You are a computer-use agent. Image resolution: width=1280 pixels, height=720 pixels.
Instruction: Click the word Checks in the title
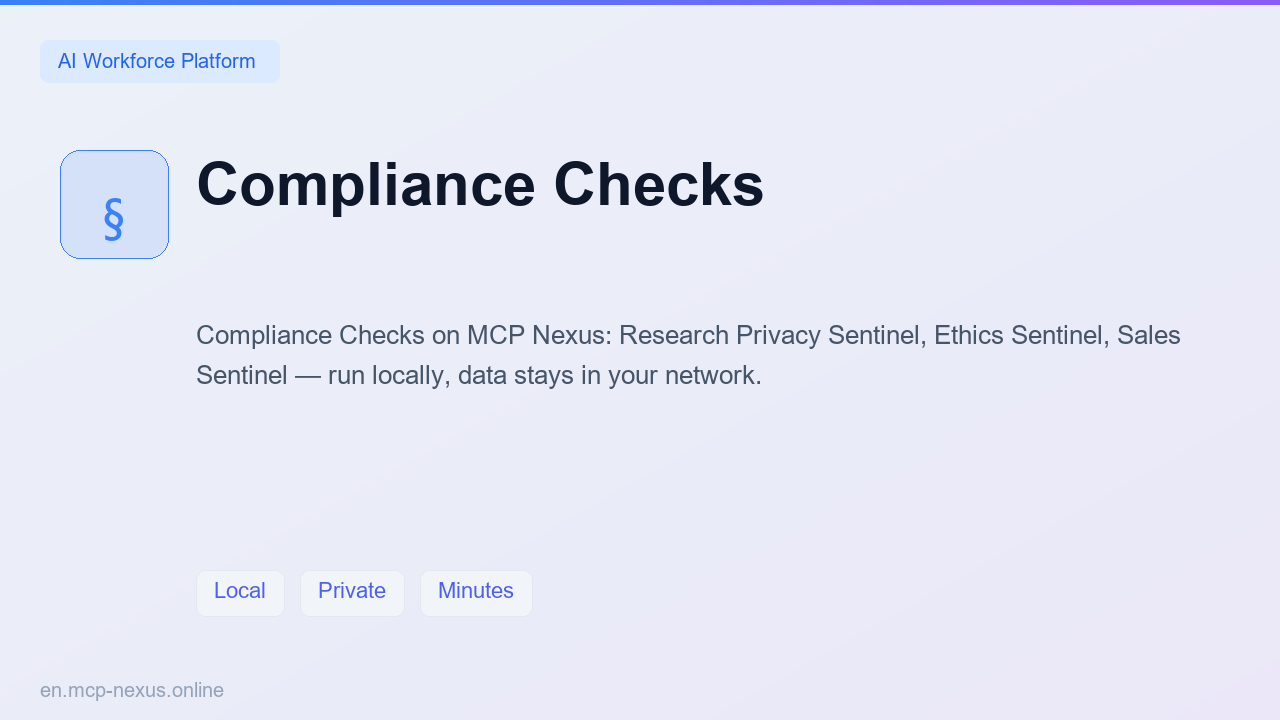tap(659, 185)
